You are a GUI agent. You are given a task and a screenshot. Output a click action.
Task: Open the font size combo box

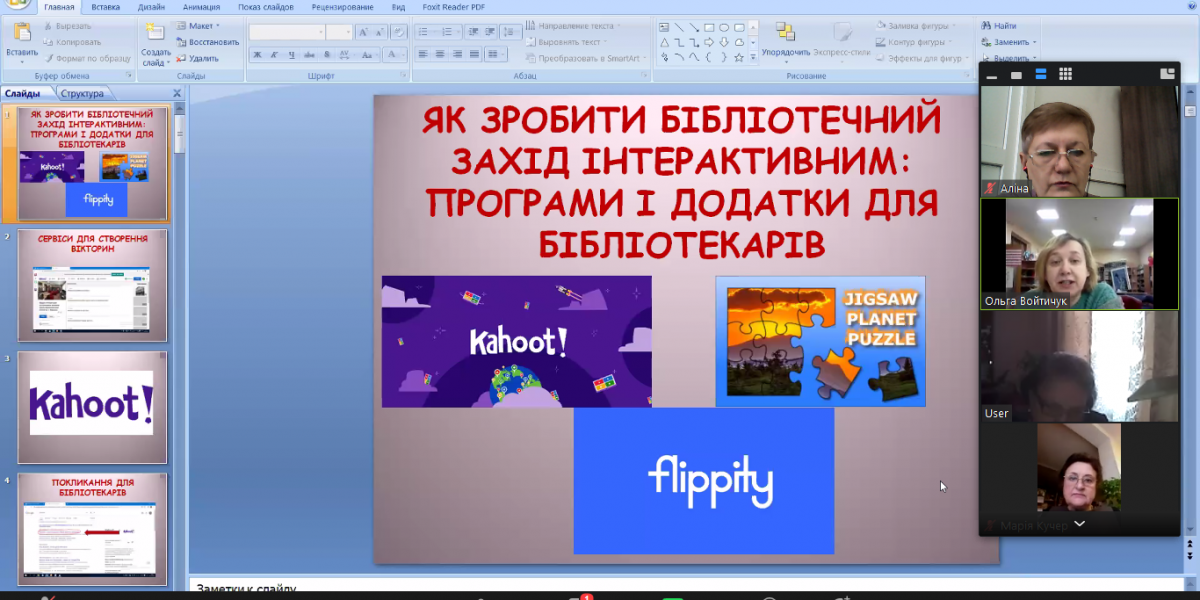pyautogui.click(x=339, y=33)
